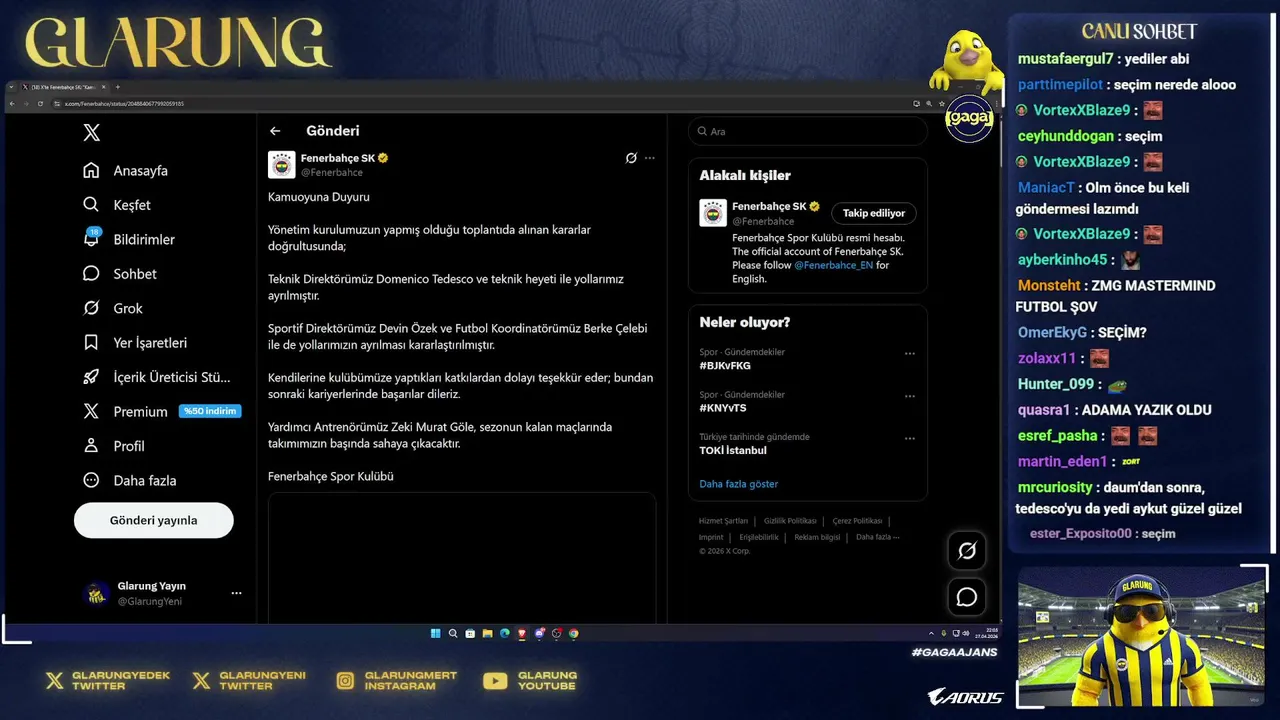Open Microsoft Edge from taskbar
1280x720 pixels.
[x=504, y=633]
